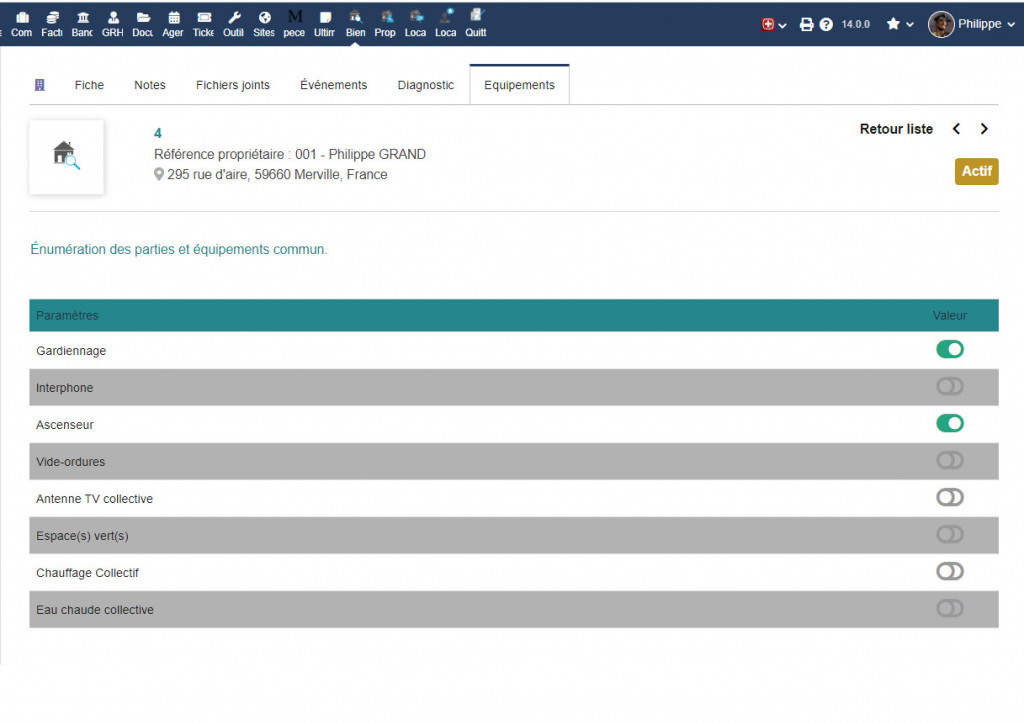Open the Agen calendar menu
Viewport: 1024px width, 725px height.
[173, 24]
